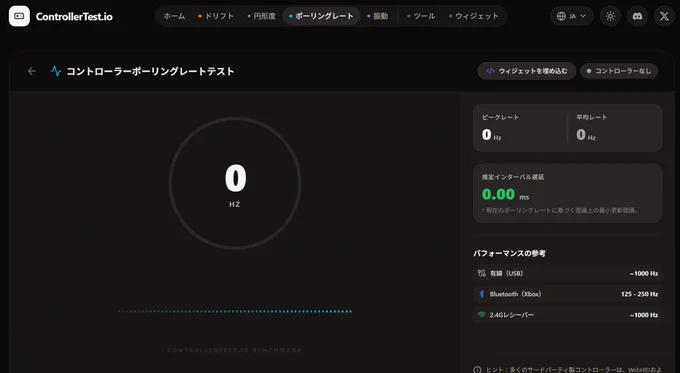Click the dotted polling rate graph line
The height and width of the screenshot is (373, 680).
point(235,311)
